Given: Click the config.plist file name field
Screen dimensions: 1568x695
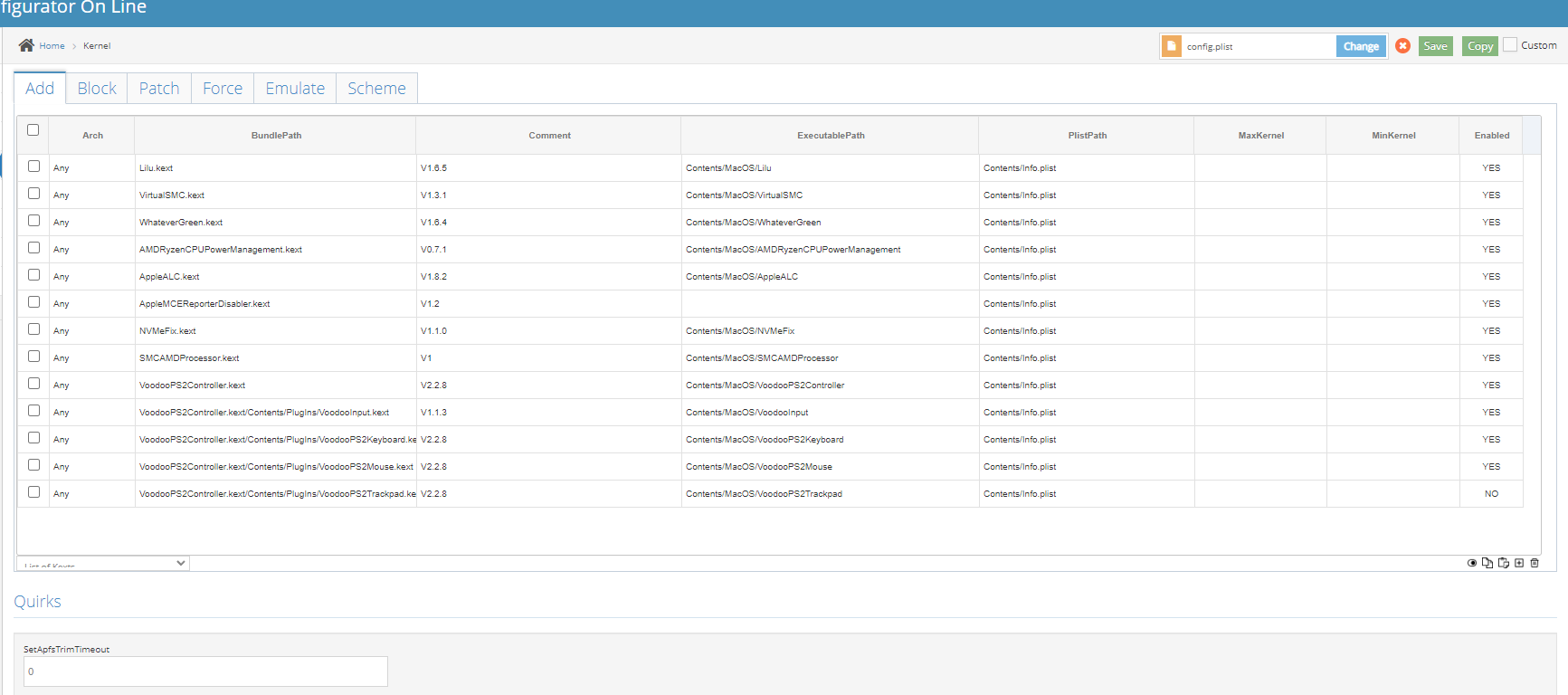Looking at the screenshot, I should point(1259,46).
